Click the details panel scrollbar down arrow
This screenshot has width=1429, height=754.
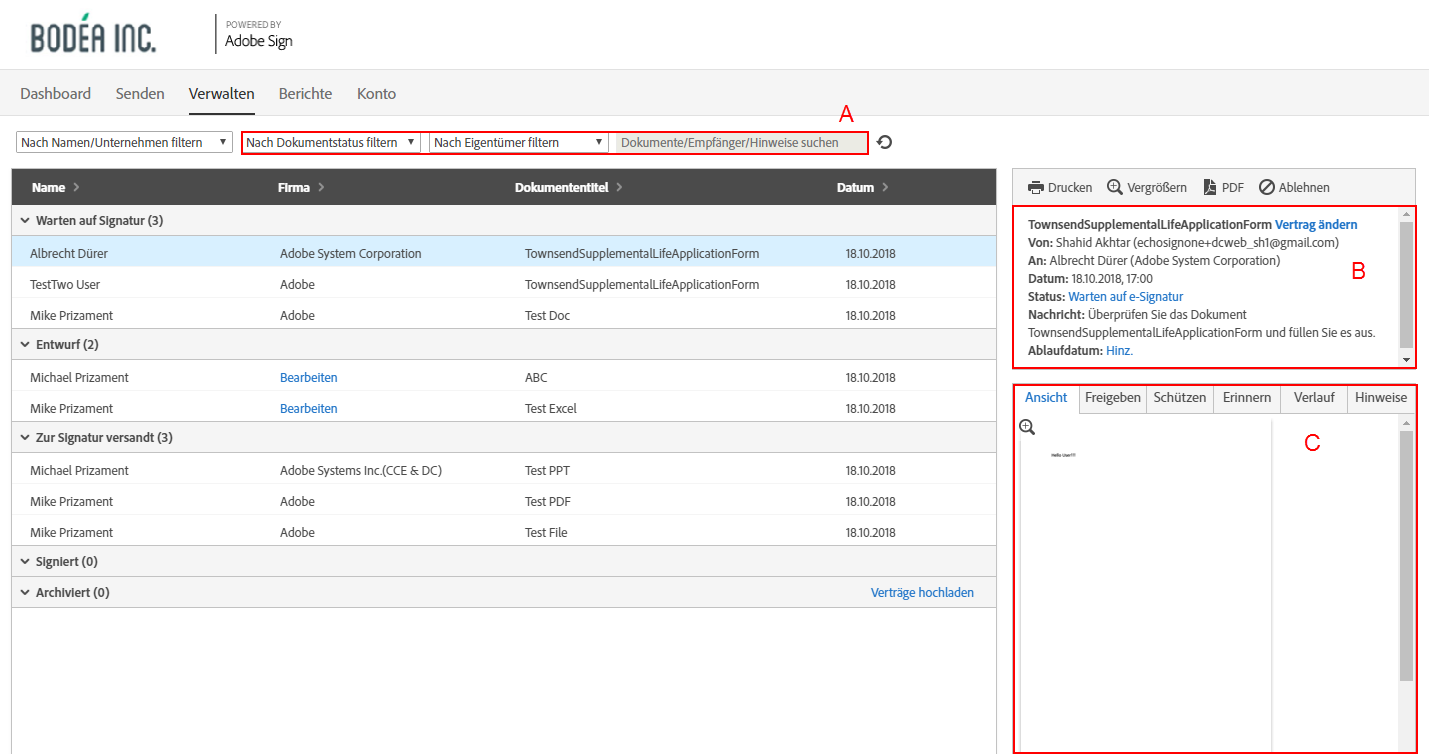pos(1407,360)
